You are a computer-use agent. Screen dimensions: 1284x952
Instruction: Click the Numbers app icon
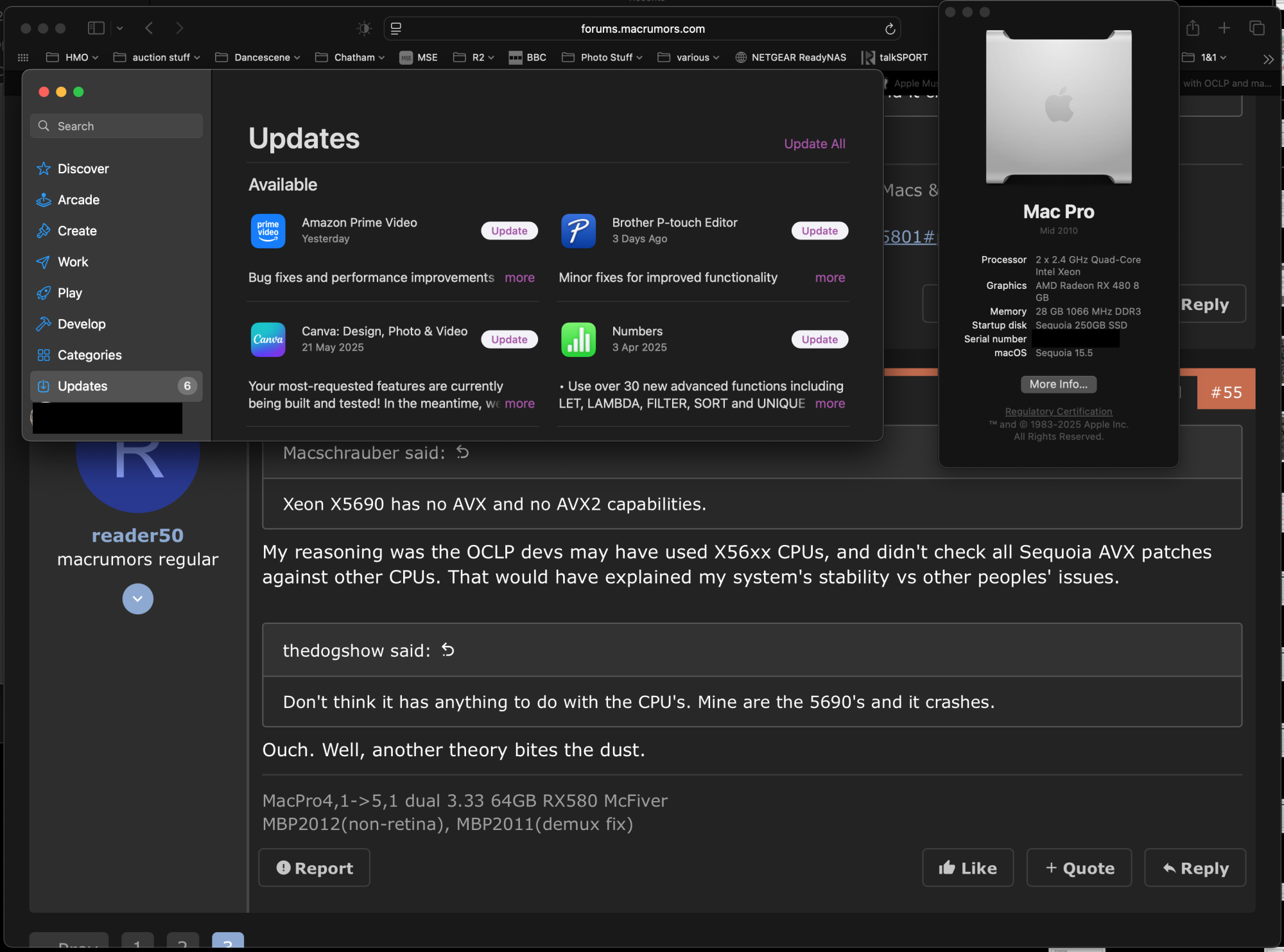pyautogui.click(x=578, y=339)
